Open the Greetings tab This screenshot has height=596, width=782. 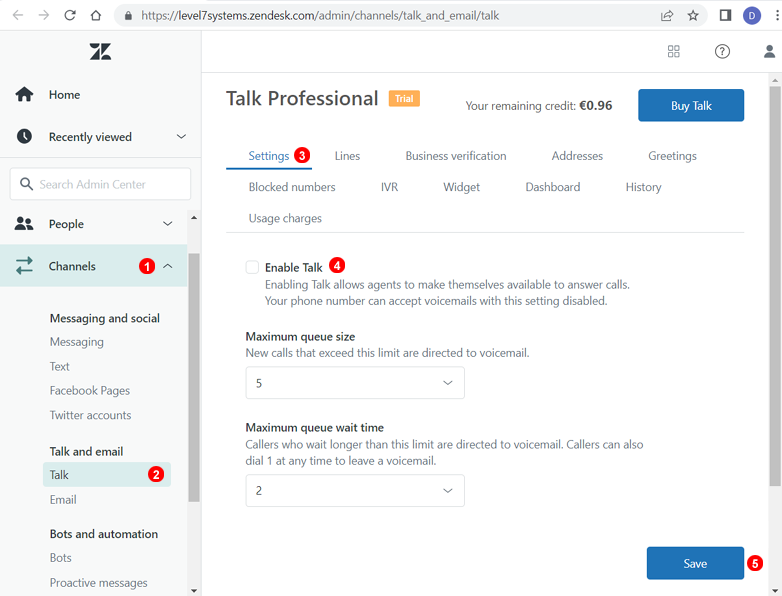click(x=672, y=156)
